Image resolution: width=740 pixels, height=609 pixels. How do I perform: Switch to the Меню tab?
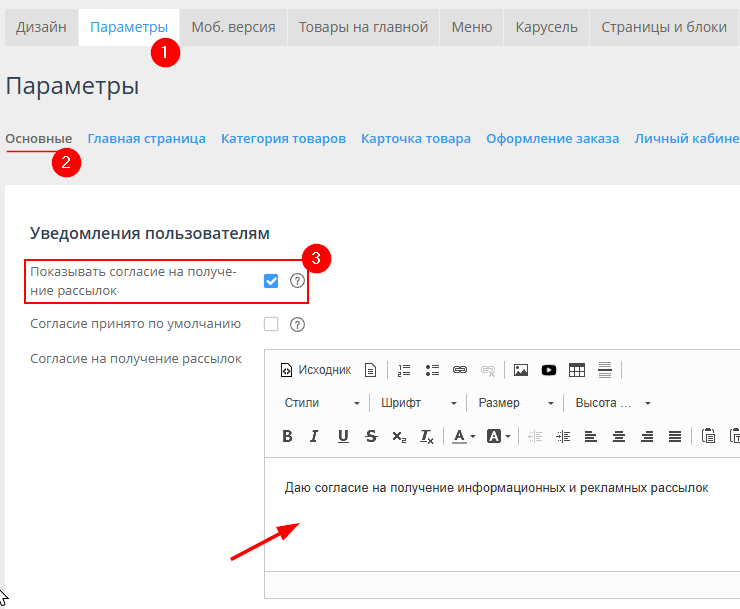(x=471, y=27)
